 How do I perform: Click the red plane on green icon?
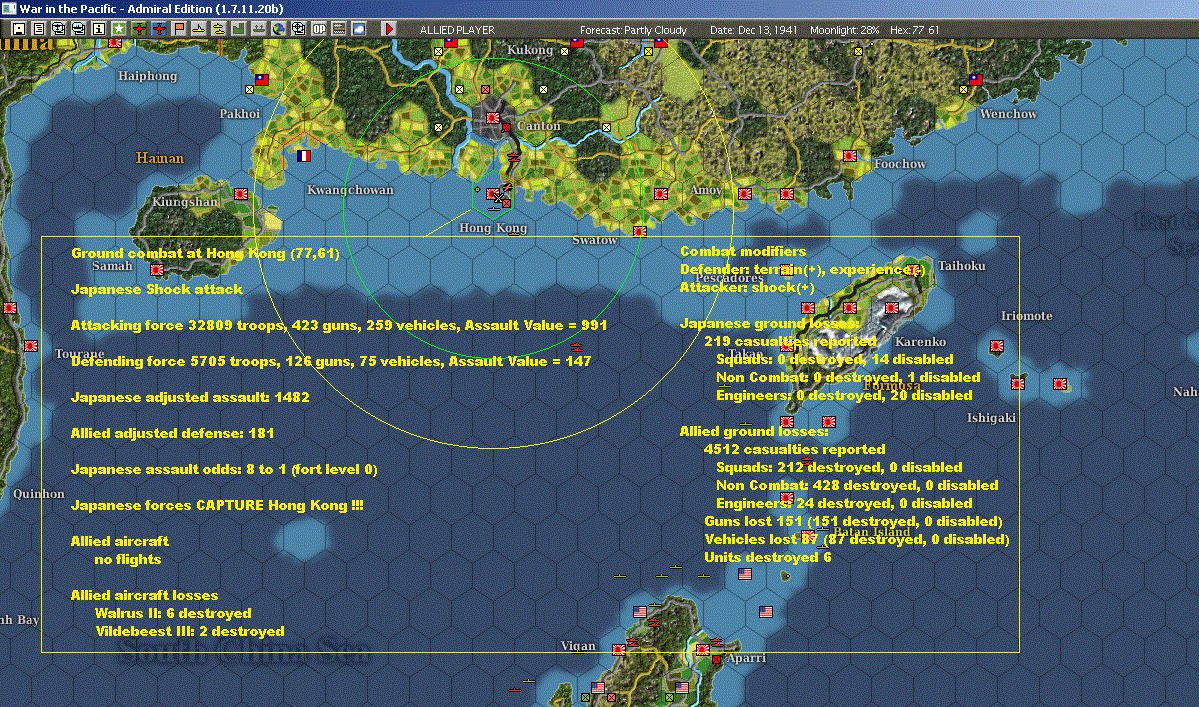click(139, 29)
